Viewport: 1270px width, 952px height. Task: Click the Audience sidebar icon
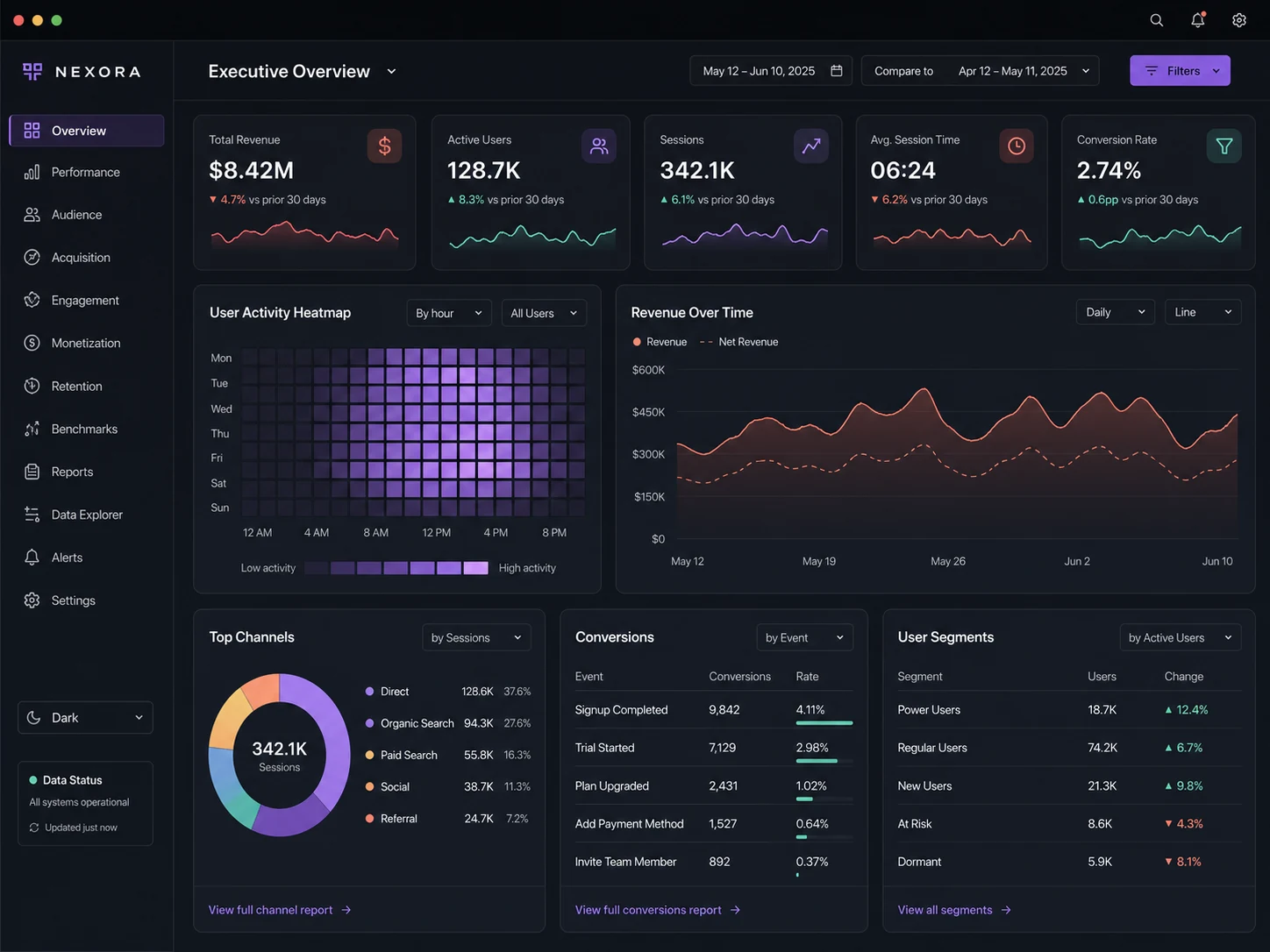point(32,215)
